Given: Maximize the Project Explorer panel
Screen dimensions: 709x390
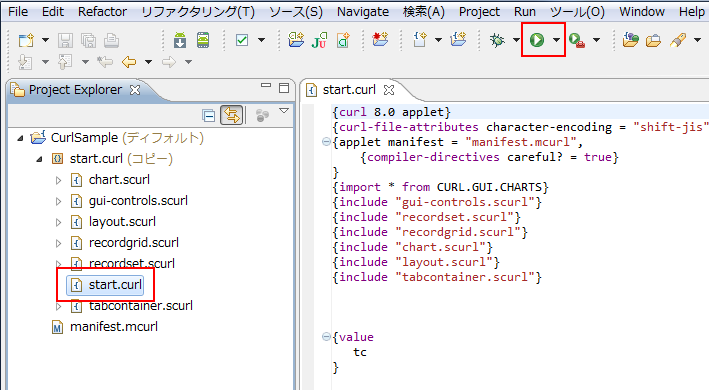Looking at the screenshot, I should (x=284, y=88).
